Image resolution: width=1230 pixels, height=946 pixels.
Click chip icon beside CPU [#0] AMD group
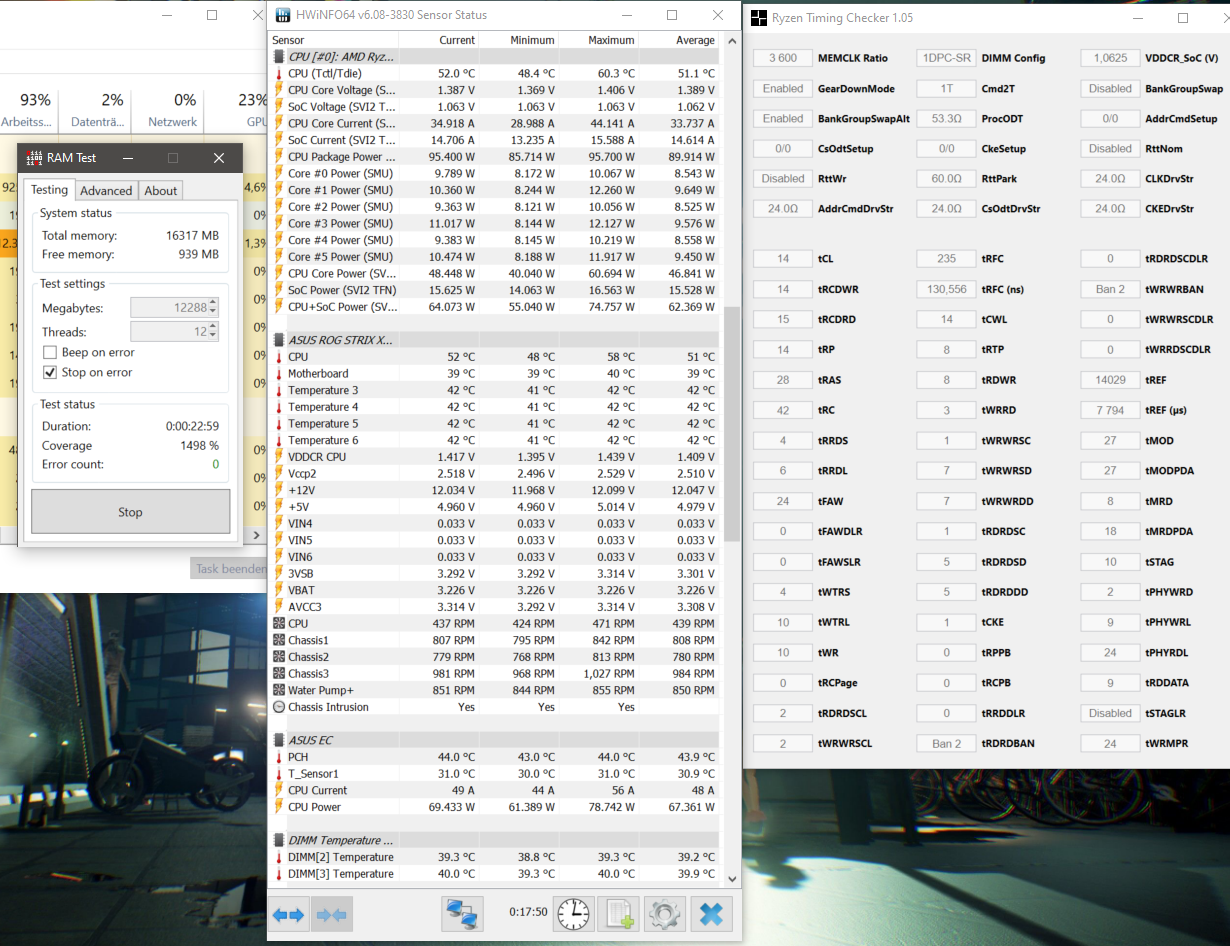coord(279,57)
